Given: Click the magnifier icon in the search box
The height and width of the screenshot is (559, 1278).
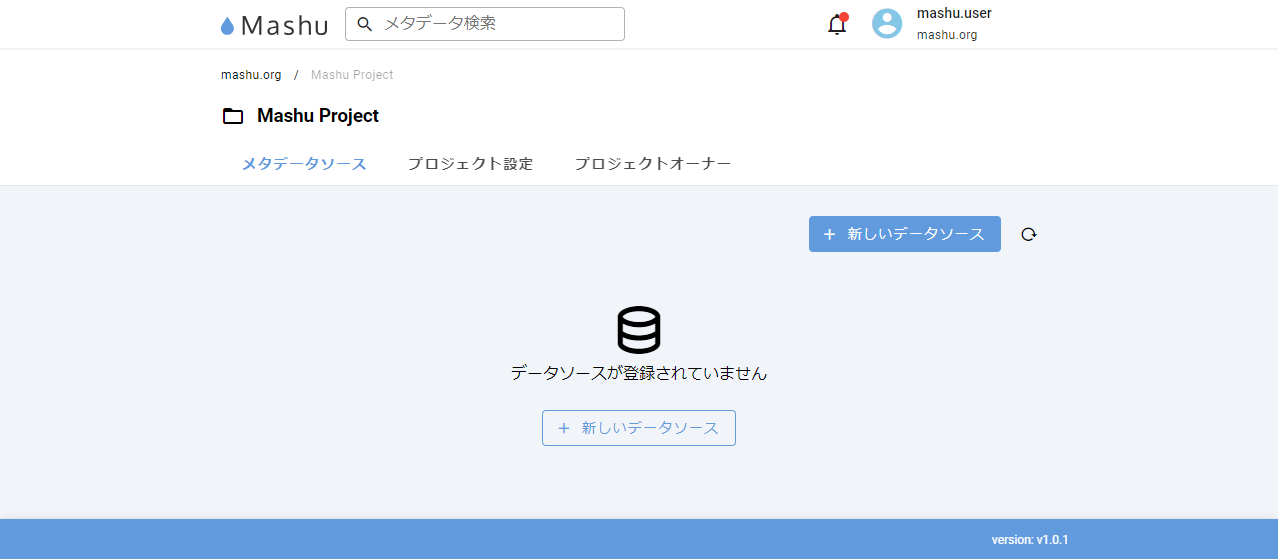Looking at the screenshot, I should click(x=365, y=24).
